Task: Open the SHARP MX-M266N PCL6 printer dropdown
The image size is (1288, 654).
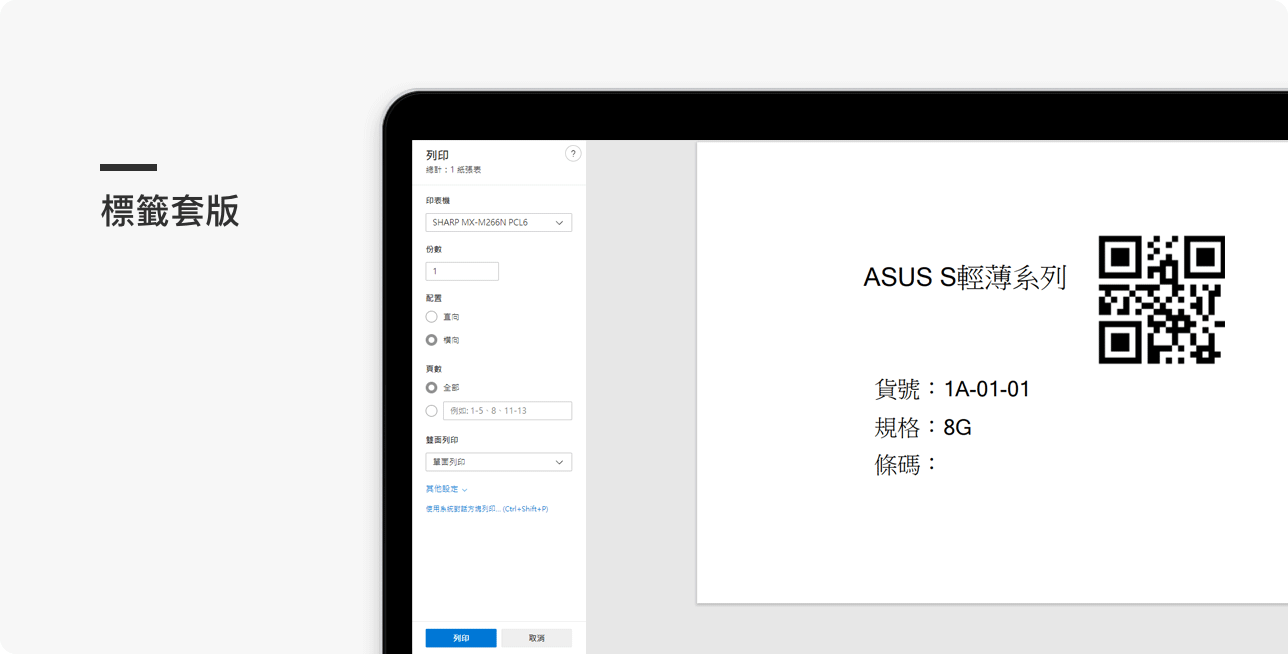Action: tap(499, 222)
